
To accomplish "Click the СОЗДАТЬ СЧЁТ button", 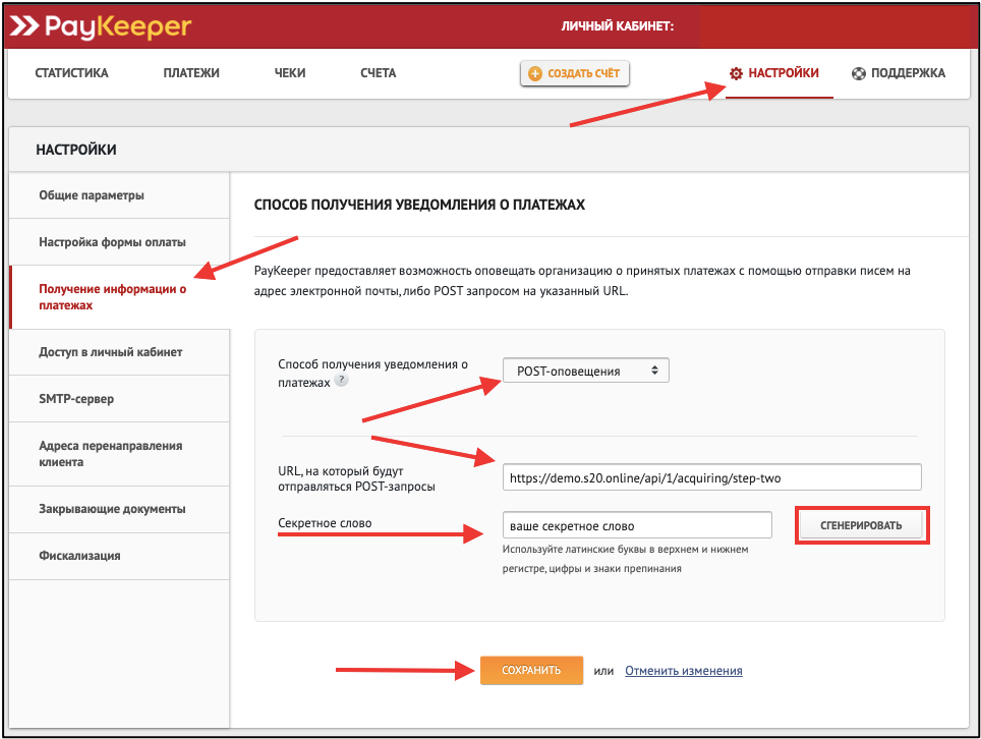I will [x=574, y=73].
